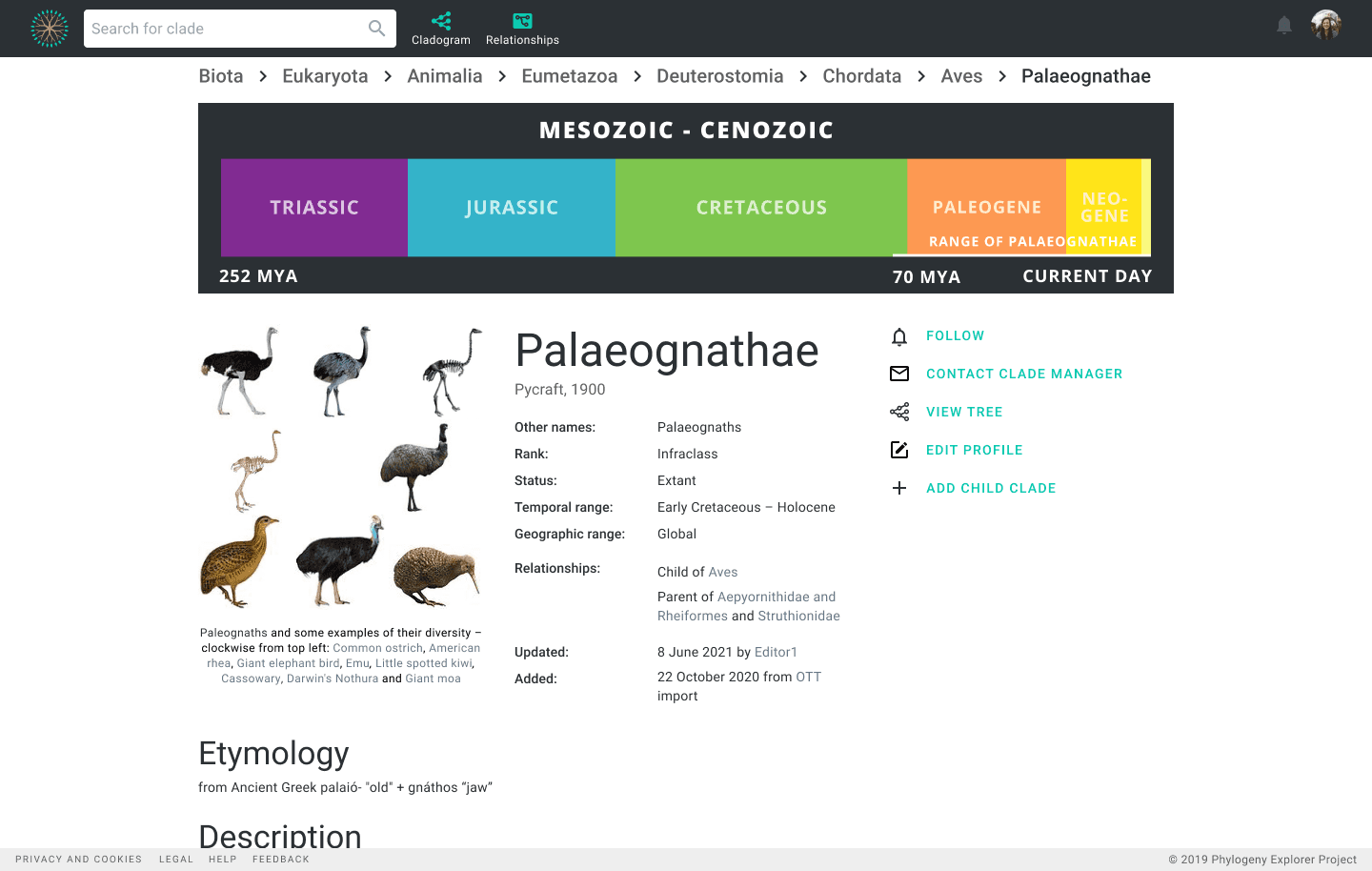Viewport: 1372px width, 871px height.
Task: Open the notifications bell
Action: point(1284,26)
